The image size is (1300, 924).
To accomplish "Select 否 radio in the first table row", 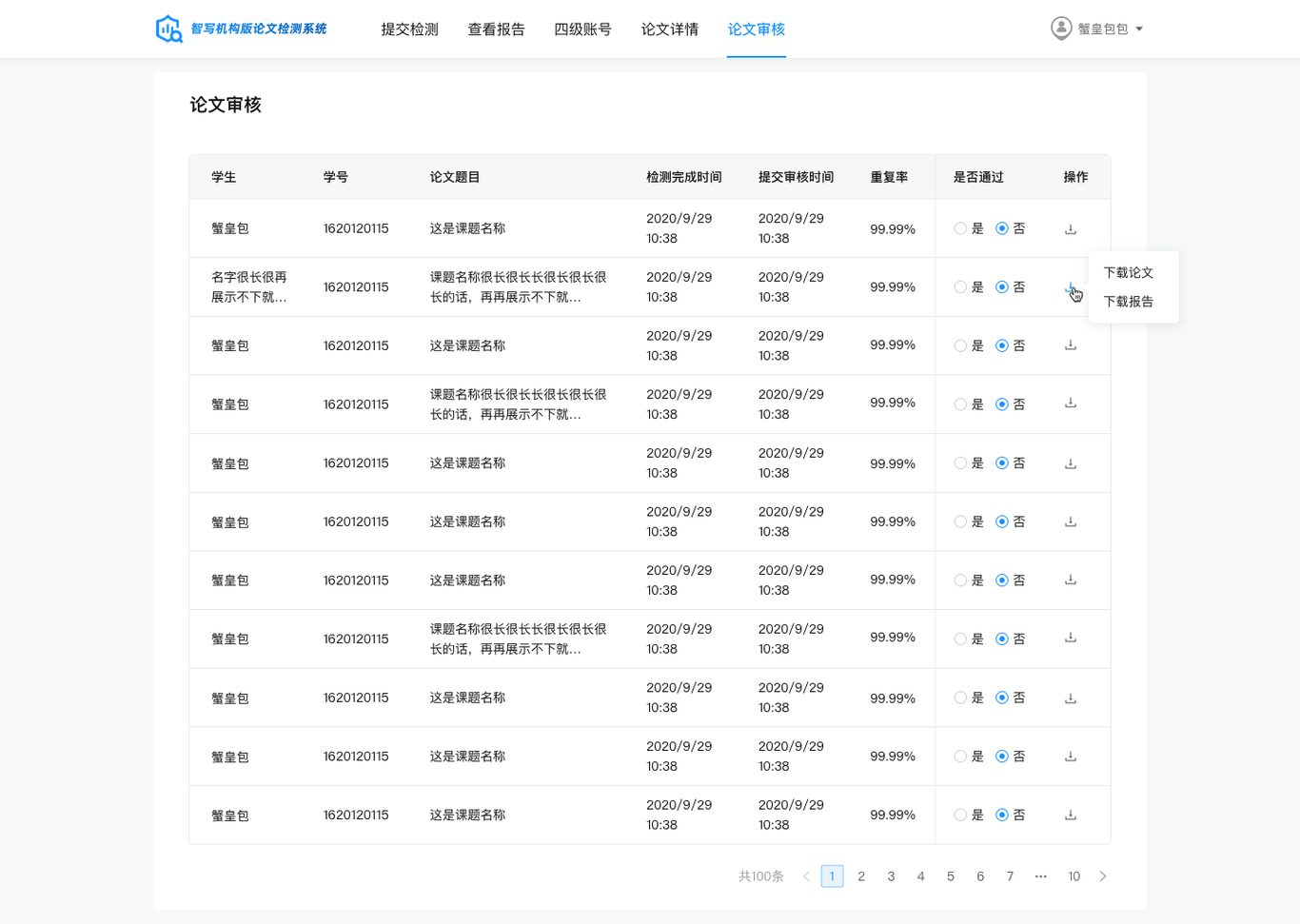I will [x=1002, y=228].
